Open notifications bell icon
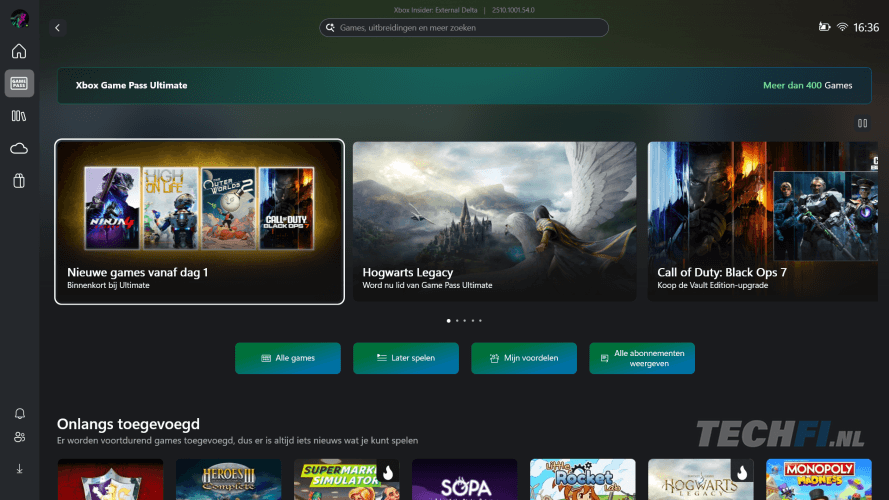Image resolution: width=889 pixels, height=500 pixels. coord(19,413)
